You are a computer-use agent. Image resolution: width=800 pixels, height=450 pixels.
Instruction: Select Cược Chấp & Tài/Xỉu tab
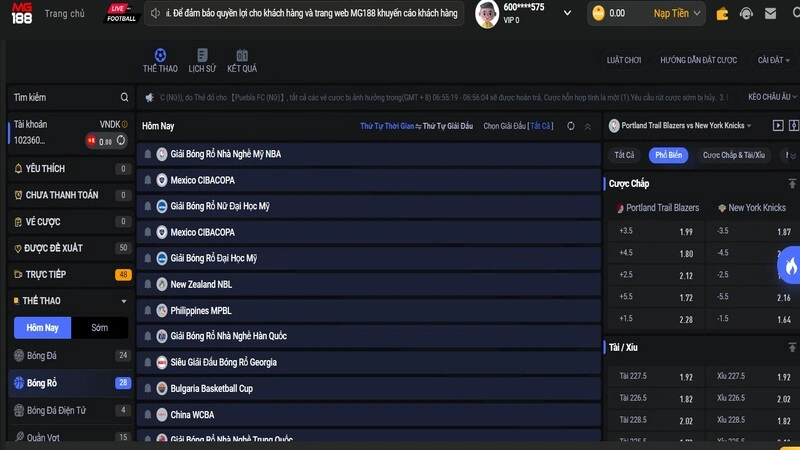click(x=734, y=155)
